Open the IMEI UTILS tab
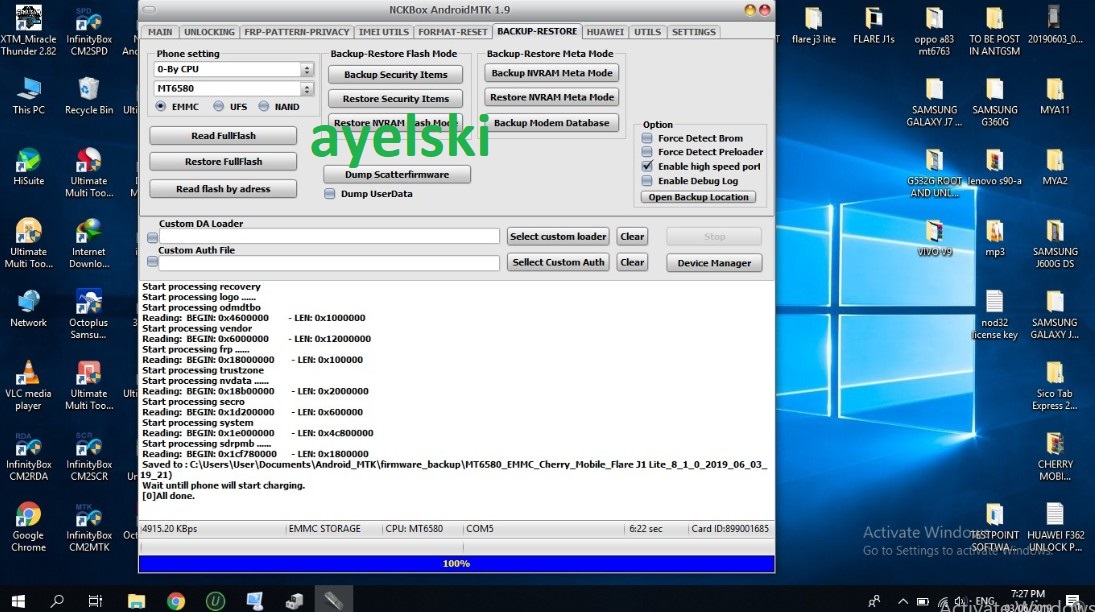 pos(383,32)
